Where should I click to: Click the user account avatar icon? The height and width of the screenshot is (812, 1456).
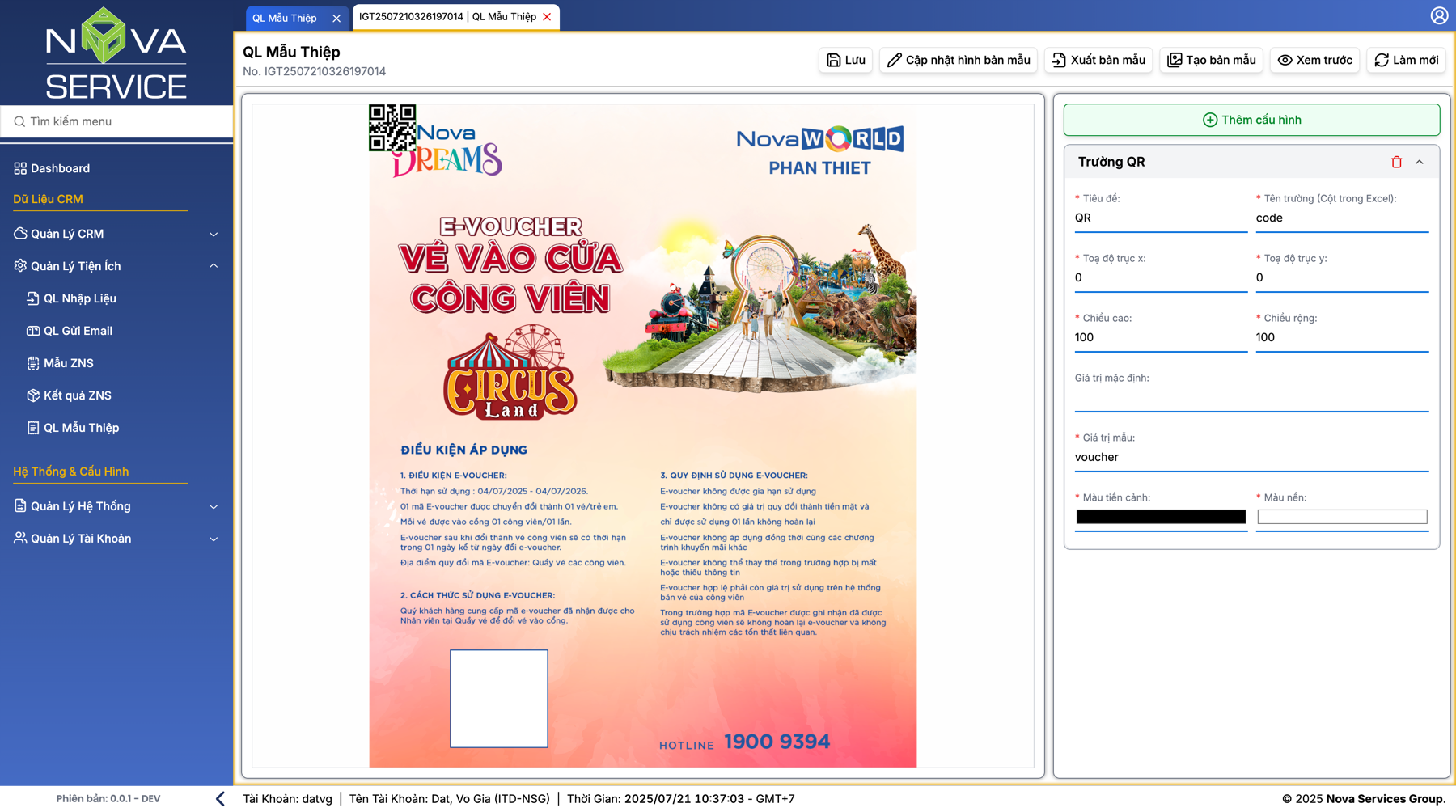(1439, 15)
